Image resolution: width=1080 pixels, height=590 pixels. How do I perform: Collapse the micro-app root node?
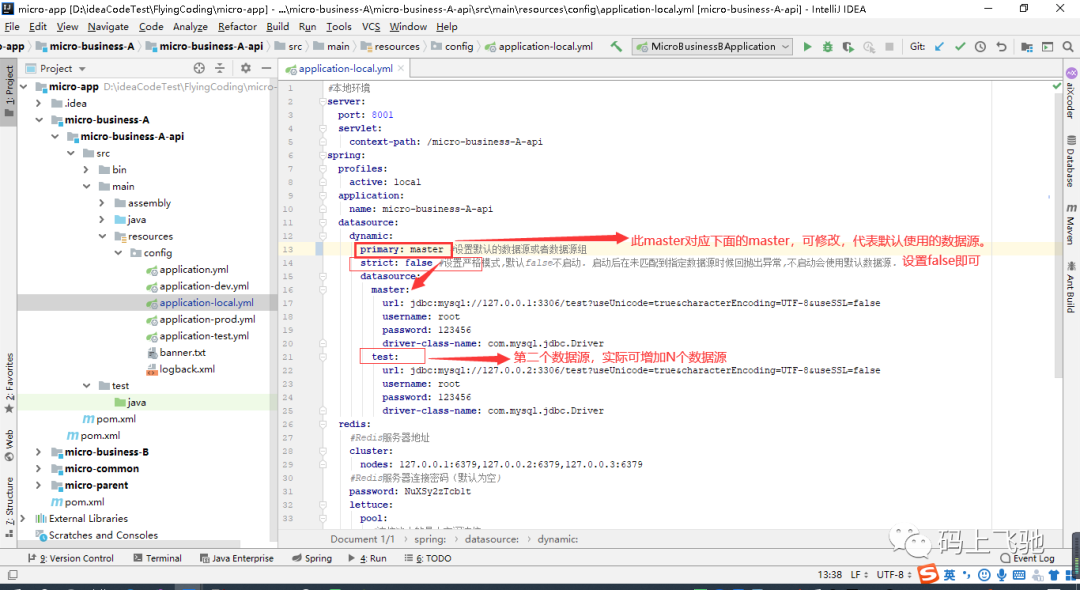coord(24,87)
